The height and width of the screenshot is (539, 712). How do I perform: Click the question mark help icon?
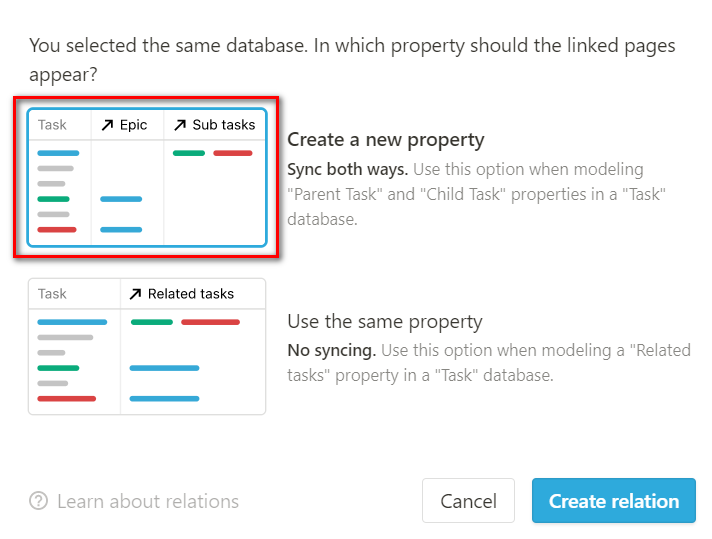point(39,501)
